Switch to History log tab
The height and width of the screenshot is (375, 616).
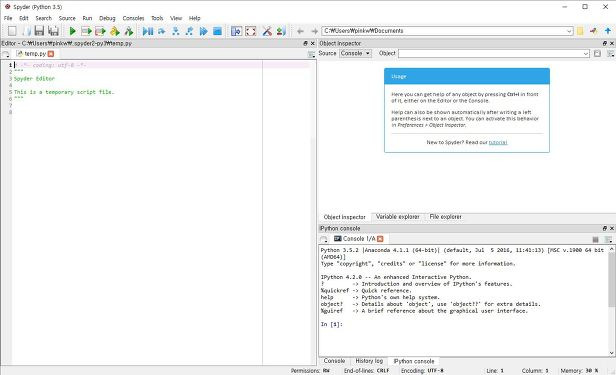[369, 361]
